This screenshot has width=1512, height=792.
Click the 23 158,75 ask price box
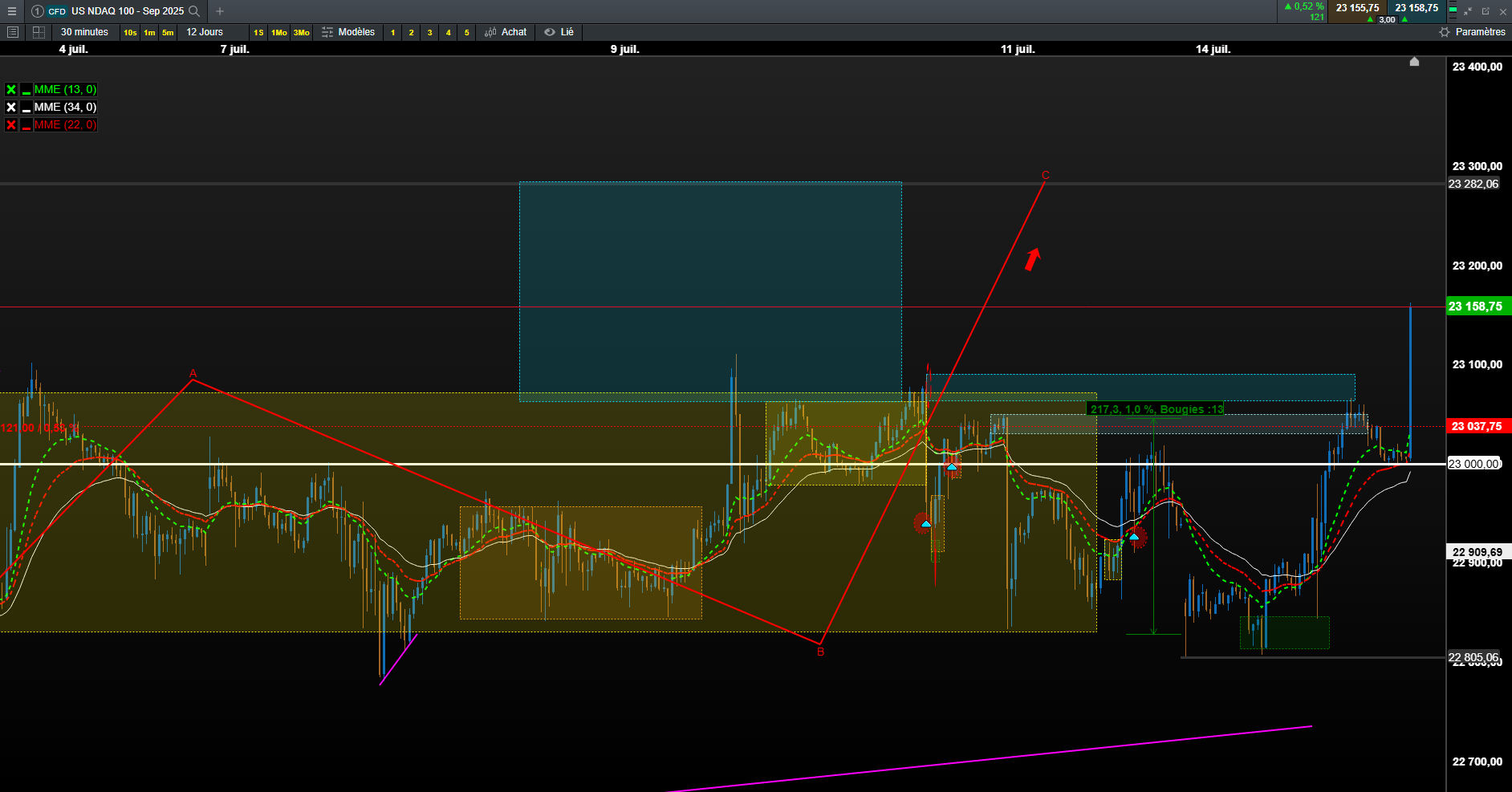(x=1416, y=8)
